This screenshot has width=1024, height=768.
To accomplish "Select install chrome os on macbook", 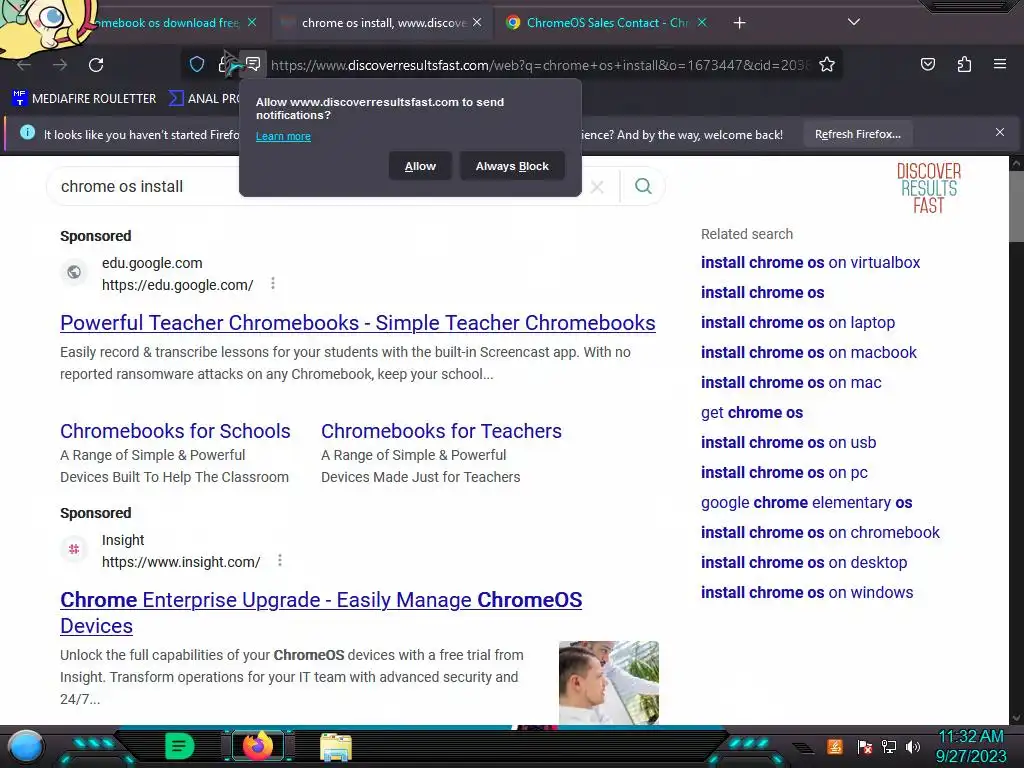I will 809,353.
